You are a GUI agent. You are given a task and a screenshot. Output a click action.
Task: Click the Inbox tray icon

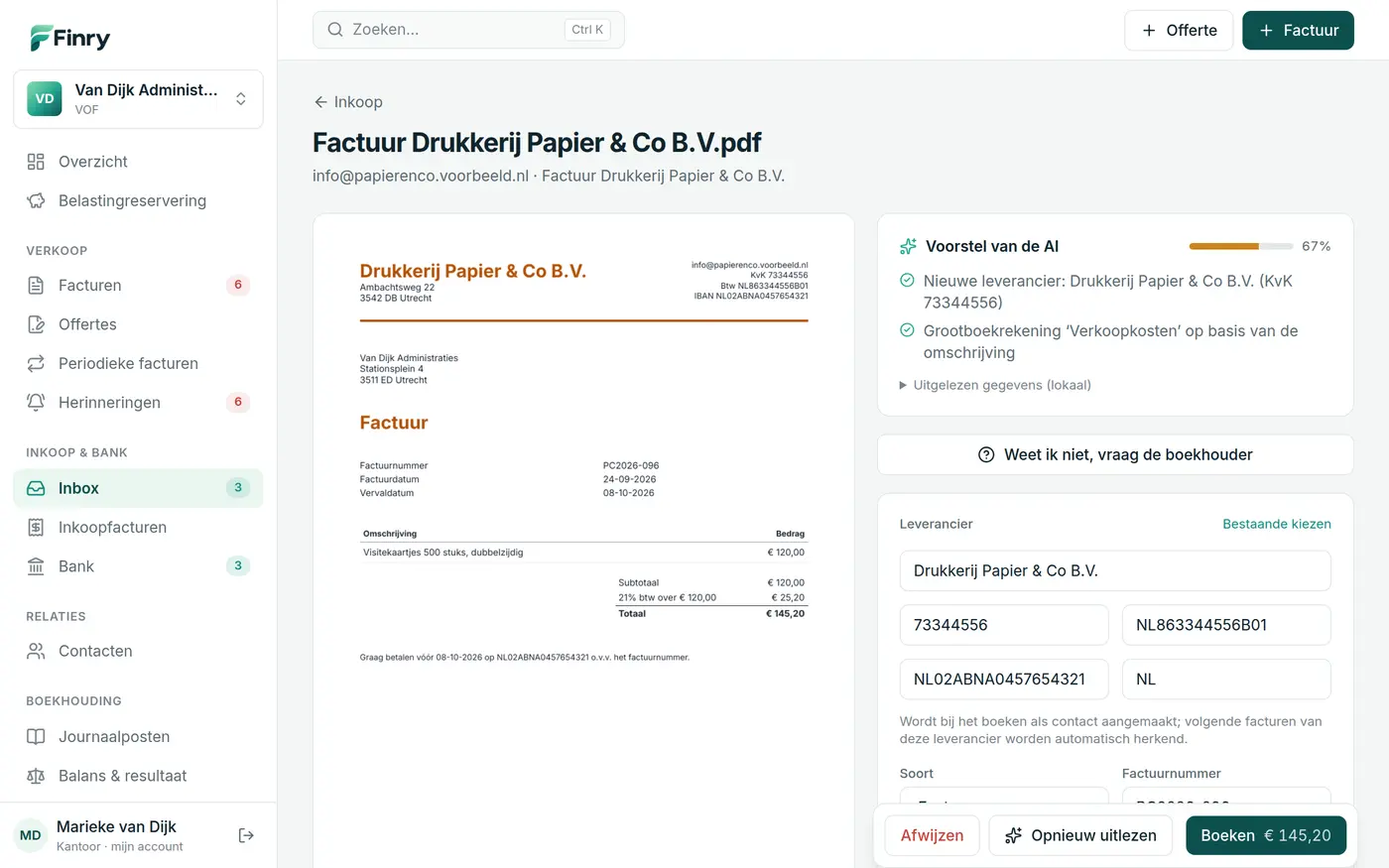(x=36, y=488)
